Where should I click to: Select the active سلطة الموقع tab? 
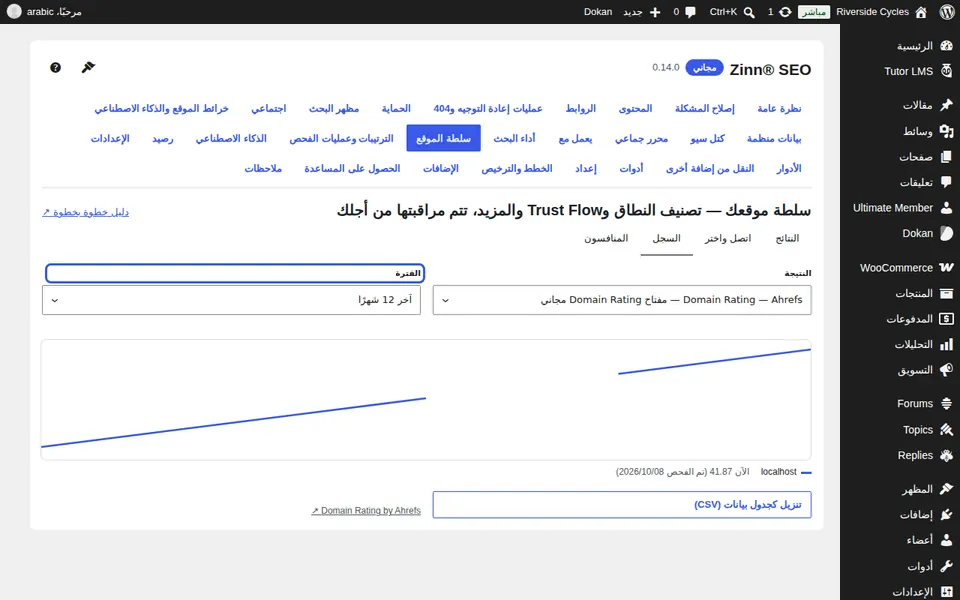point(443,138)
